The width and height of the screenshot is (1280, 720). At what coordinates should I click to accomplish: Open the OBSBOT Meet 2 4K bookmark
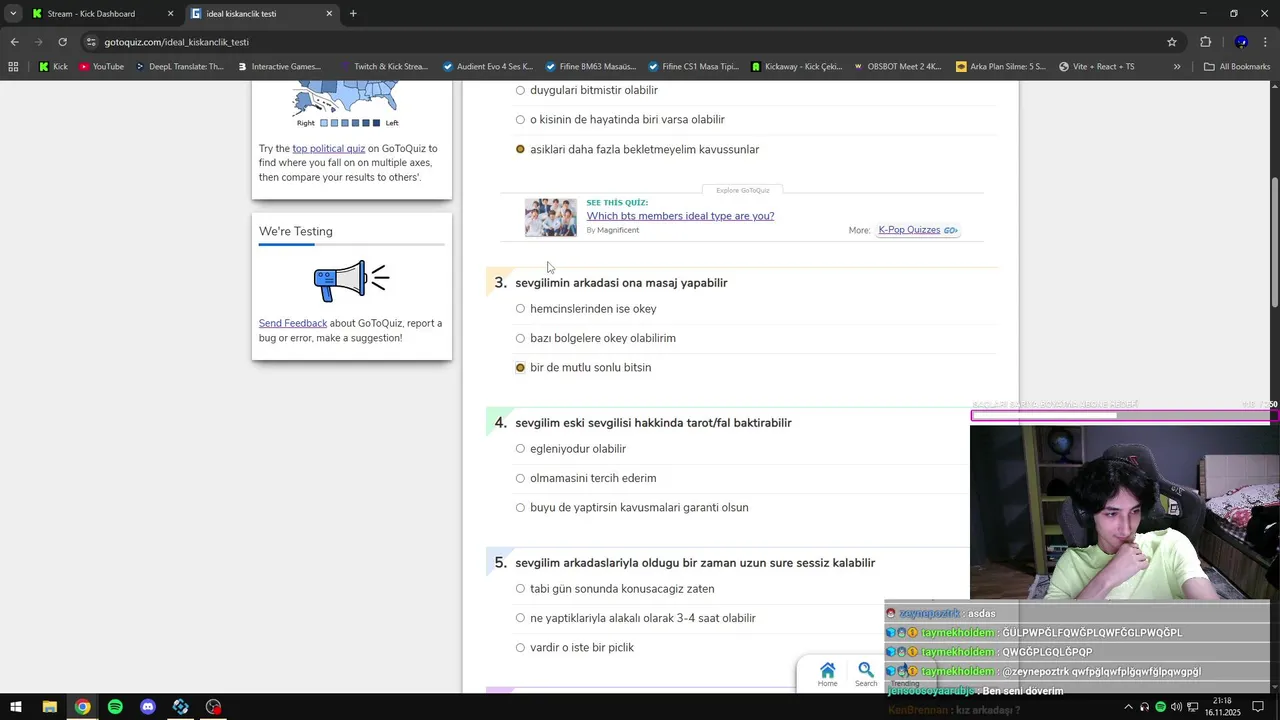(x=897, y=67)
